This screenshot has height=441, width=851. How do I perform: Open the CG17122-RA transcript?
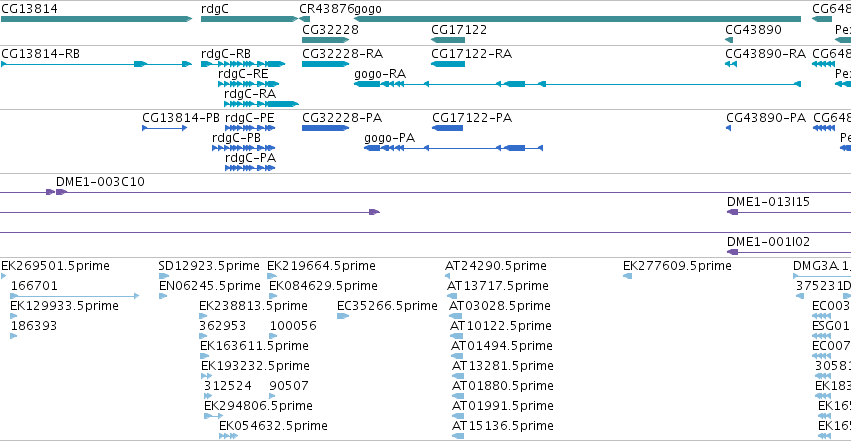coord(448,64)
